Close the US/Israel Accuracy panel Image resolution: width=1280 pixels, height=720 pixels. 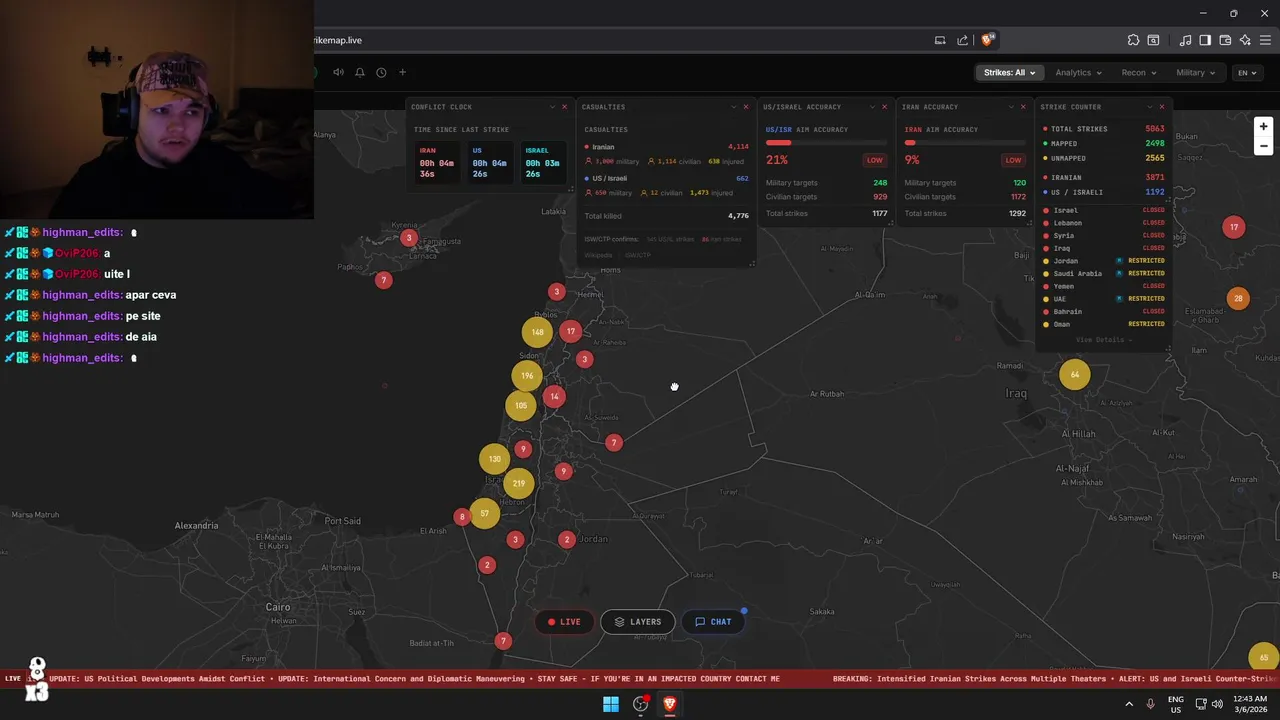point(884,107)
